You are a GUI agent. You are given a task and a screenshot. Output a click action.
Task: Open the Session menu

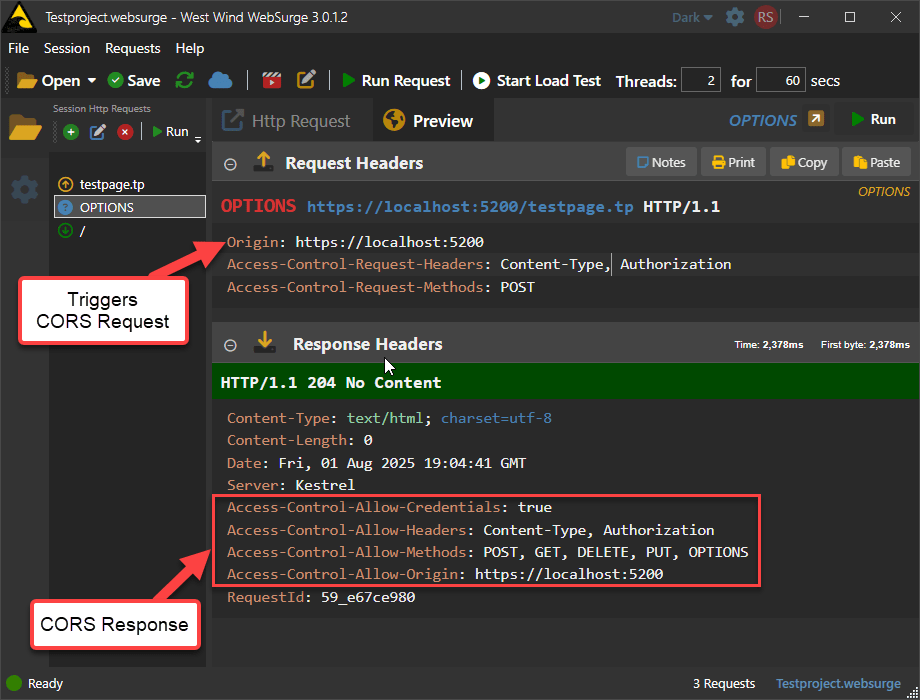(x=67, y=48)
